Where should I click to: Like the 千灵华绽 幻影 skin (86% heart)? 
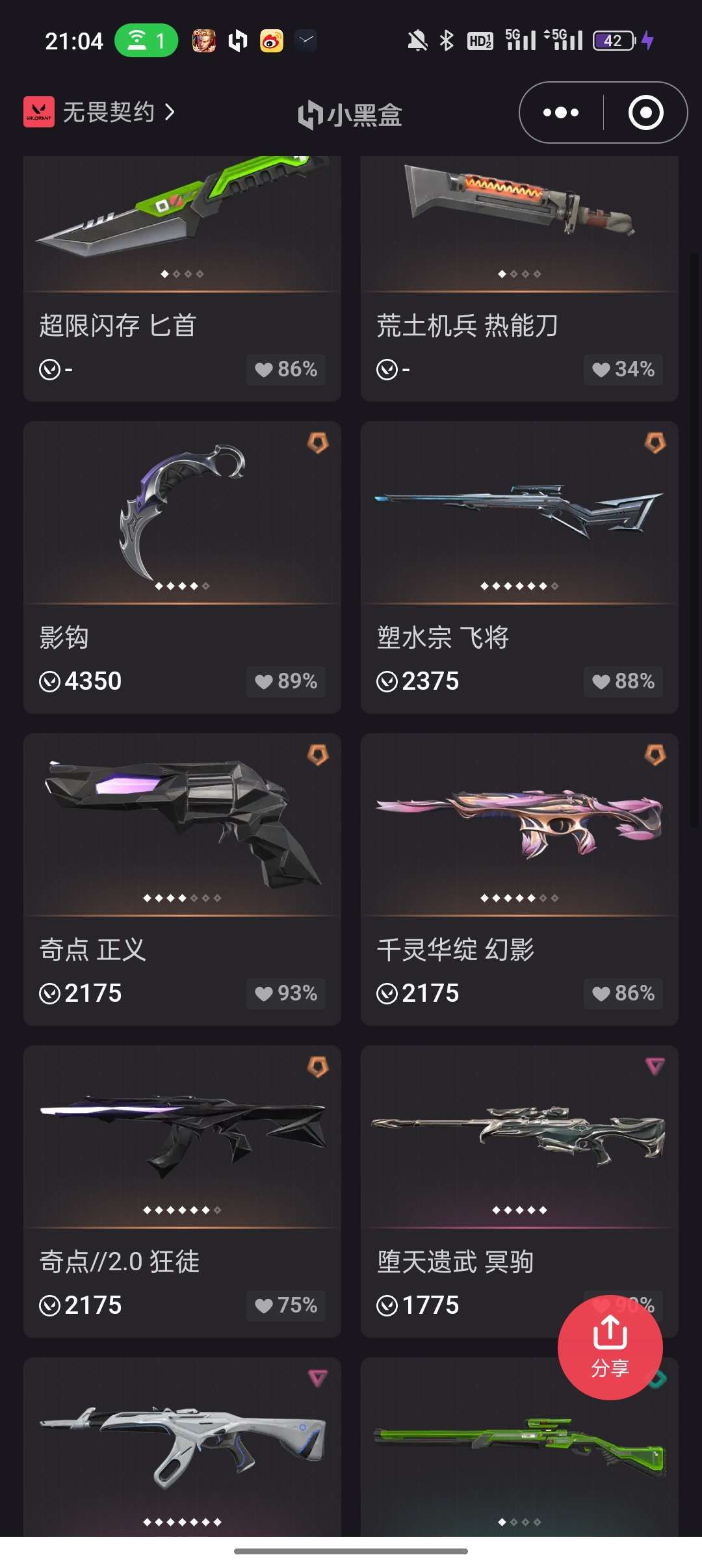pyautogui.click(x=623, y=993)
